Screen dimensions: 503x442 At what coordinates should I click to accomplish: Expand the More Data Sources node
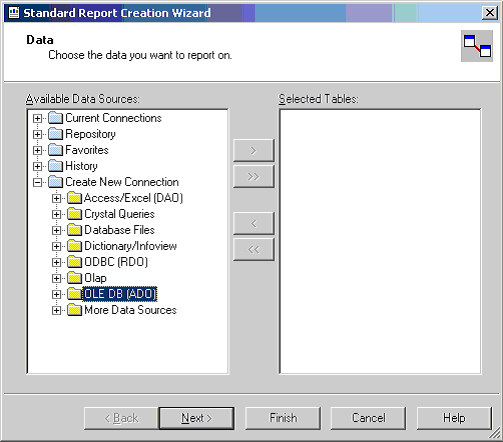(x=56, y=310)
